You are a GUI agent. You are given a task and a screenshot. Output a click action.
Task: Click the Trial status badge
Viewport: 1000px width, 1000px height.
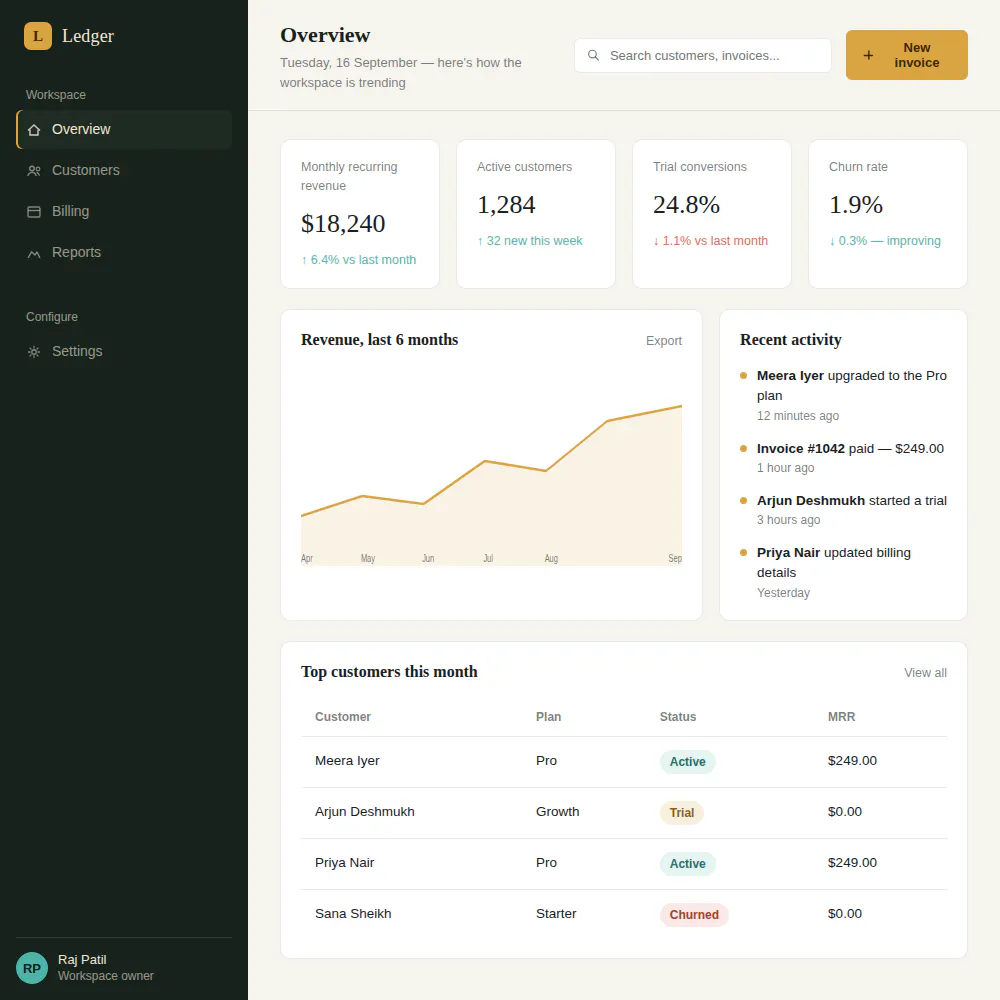tap(682, 812)
